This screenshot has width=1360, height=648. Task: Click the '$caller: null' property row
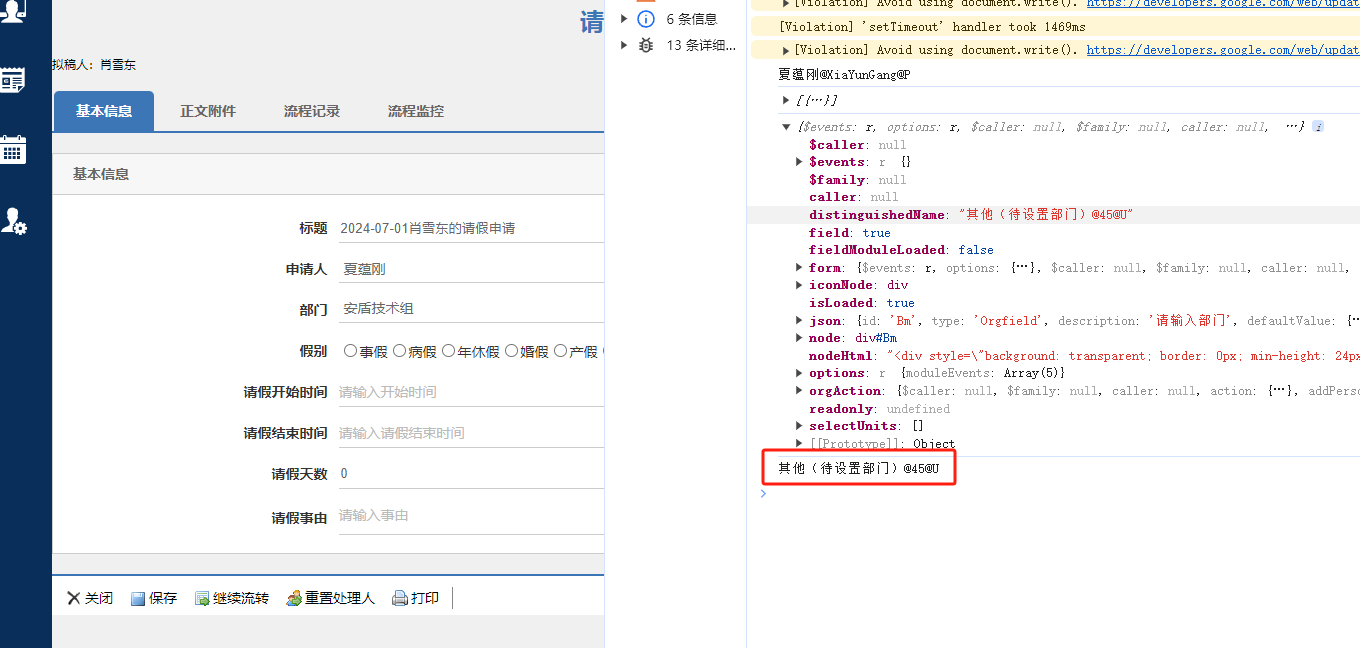pos(857,145)
